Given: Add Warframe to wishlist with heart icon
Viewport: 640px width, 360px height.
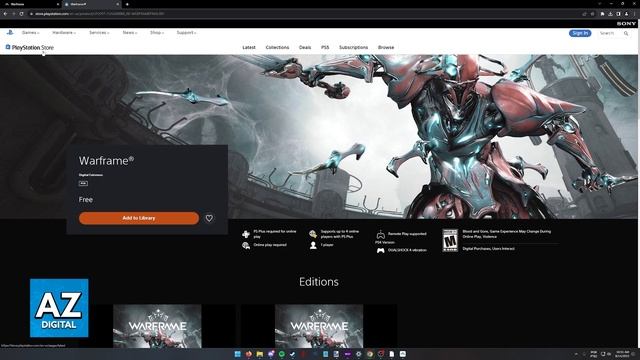Looking at the screenshot, I should pyautogui.click(x=209, y=218).
